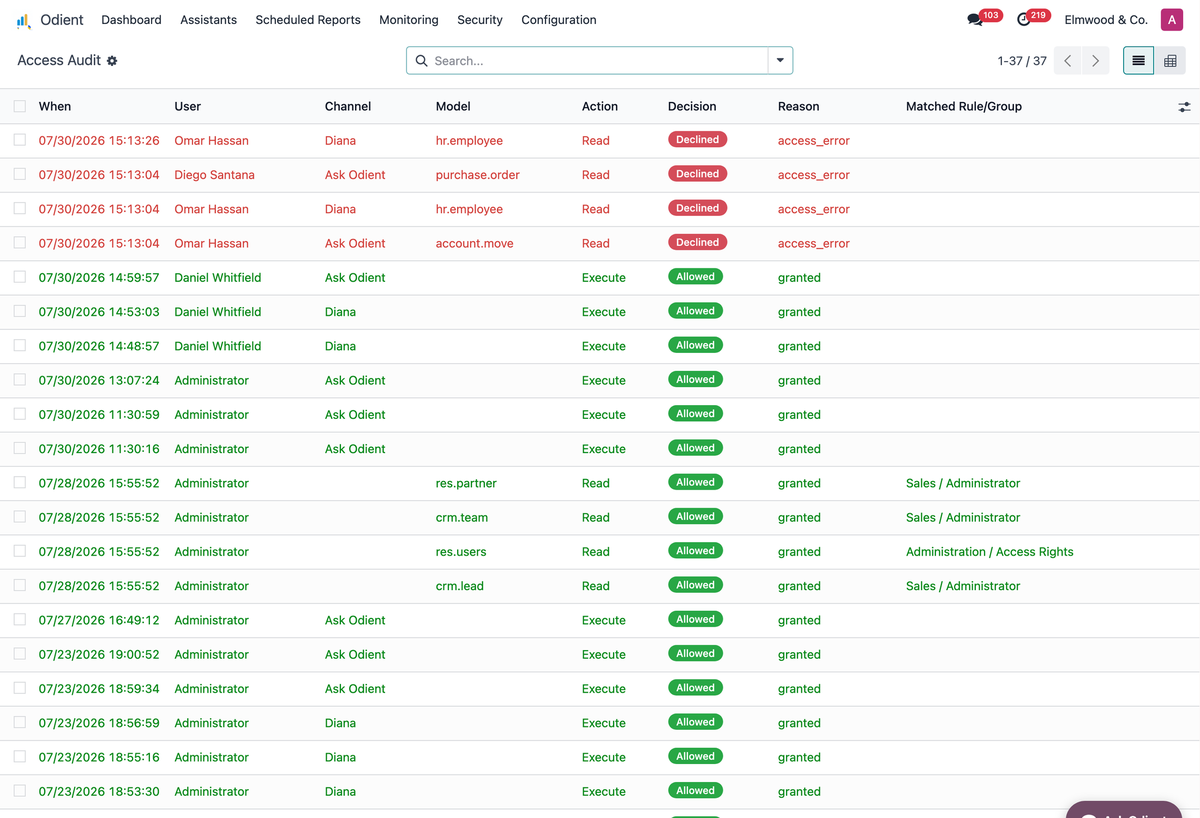Click purchase.order model cell
This screenshot has height=818, width=1200.
coord(478,175)
